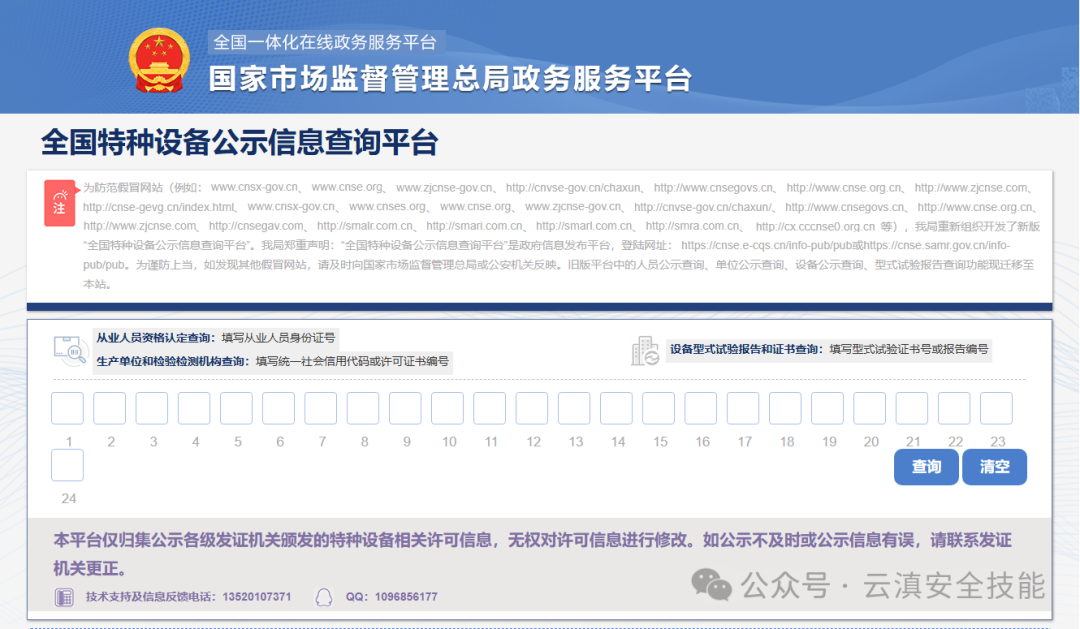Select input box number 23
1080x629 pixels.
point(996,409)
